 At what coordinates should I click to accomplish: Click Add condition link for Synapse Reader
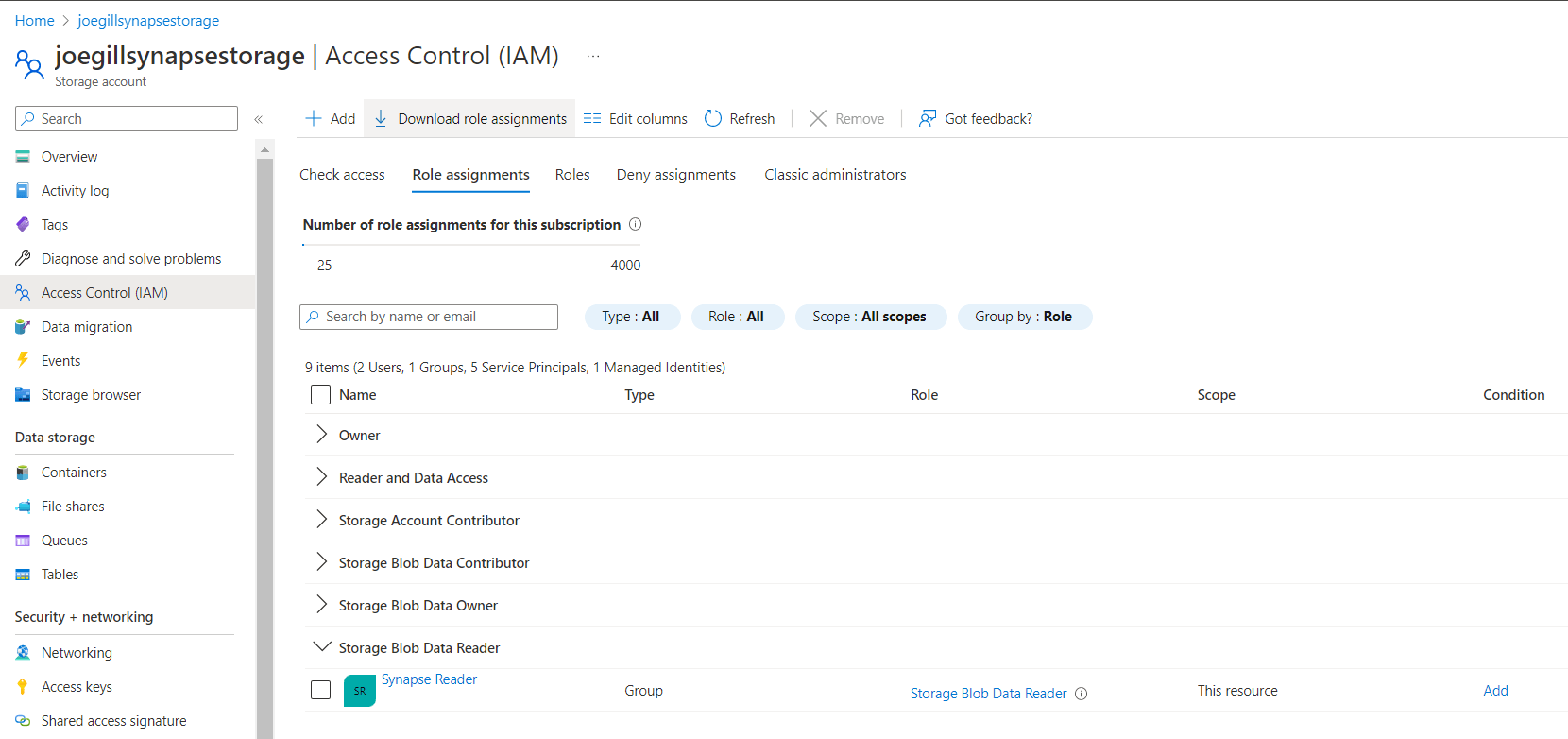[x=1496, y=691]
